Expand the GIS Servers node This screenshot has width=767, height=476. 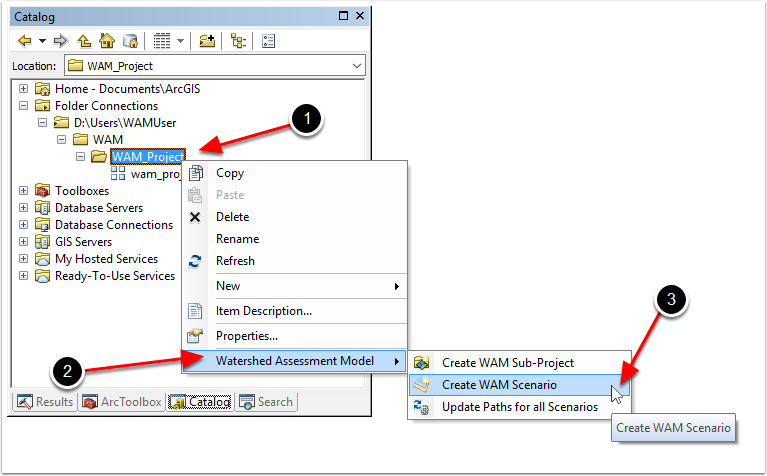pos(23,241)
